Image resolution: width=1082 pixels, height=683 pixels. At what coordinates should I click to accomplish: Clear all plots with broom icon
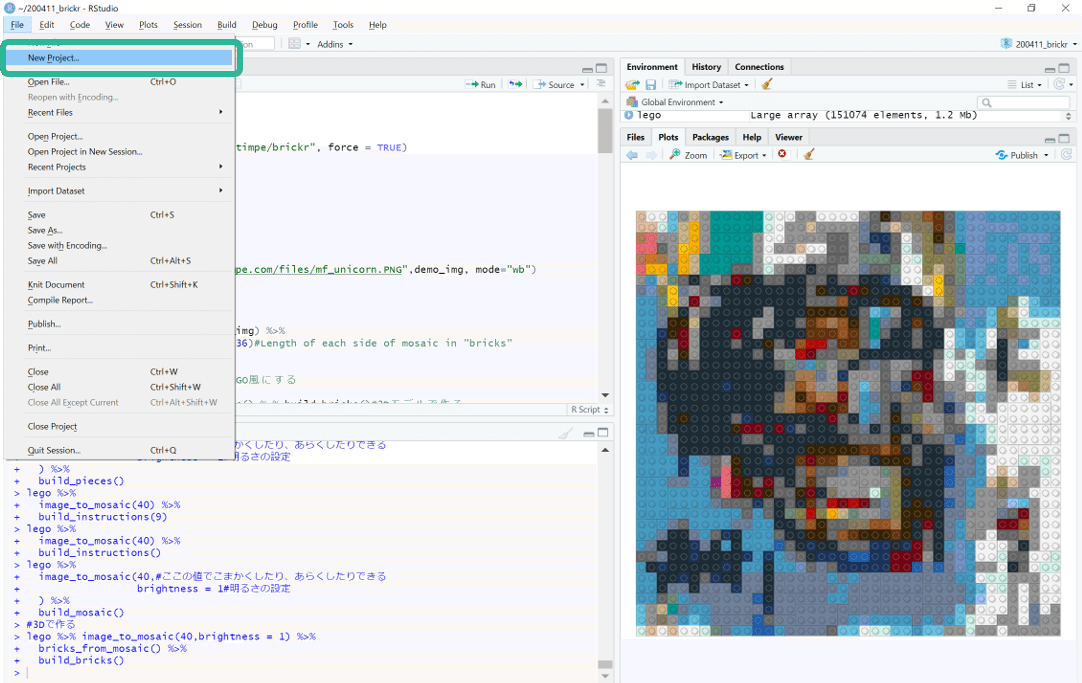[809, 155]
